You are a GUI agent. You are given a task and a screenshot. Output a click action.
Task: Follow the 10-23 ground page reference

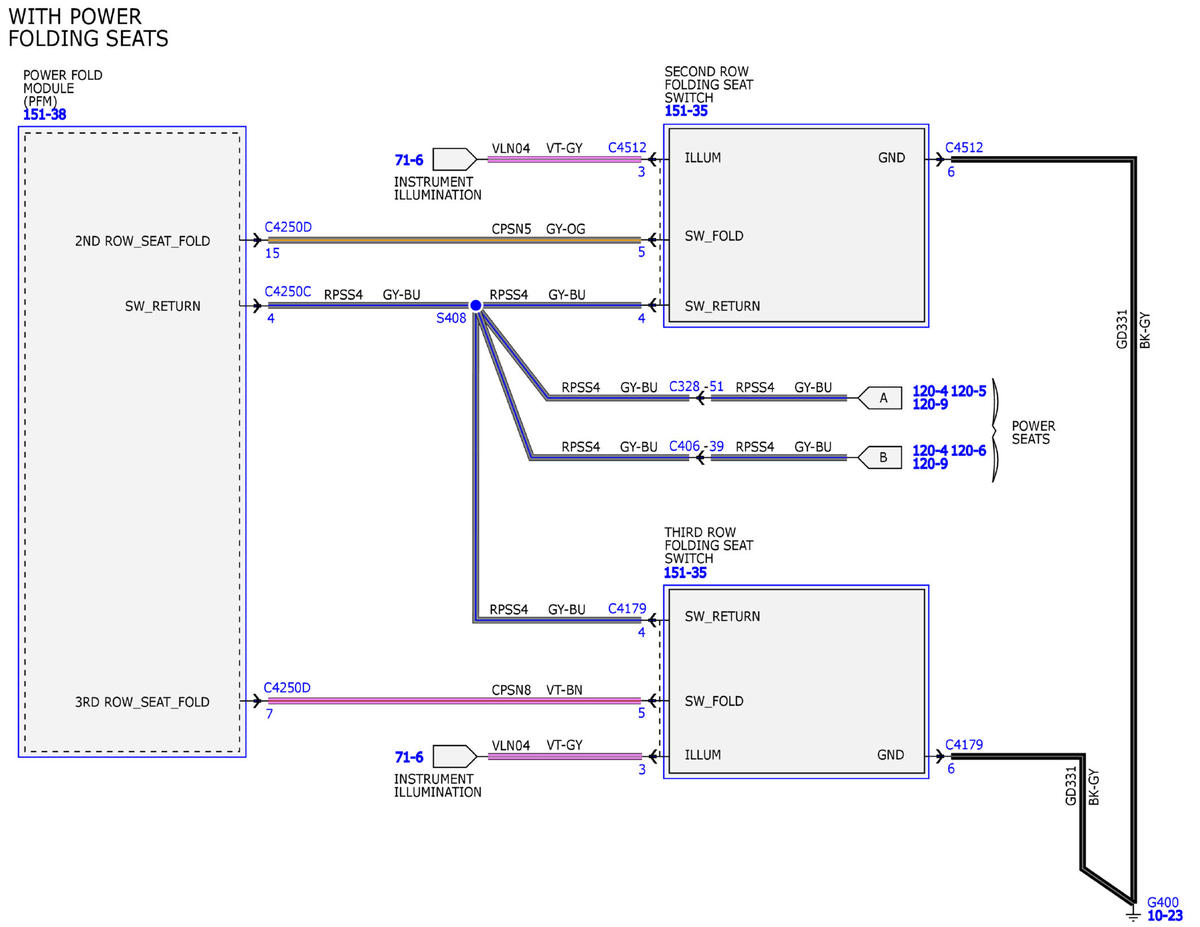(x=1165, y=915)
